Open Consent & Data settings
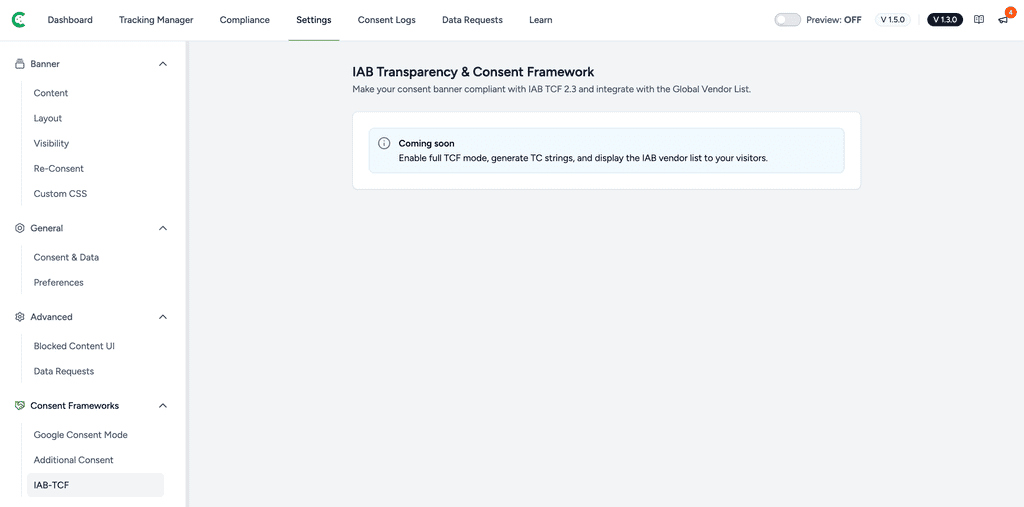The image size is (1024, 507). click(67, 257)
